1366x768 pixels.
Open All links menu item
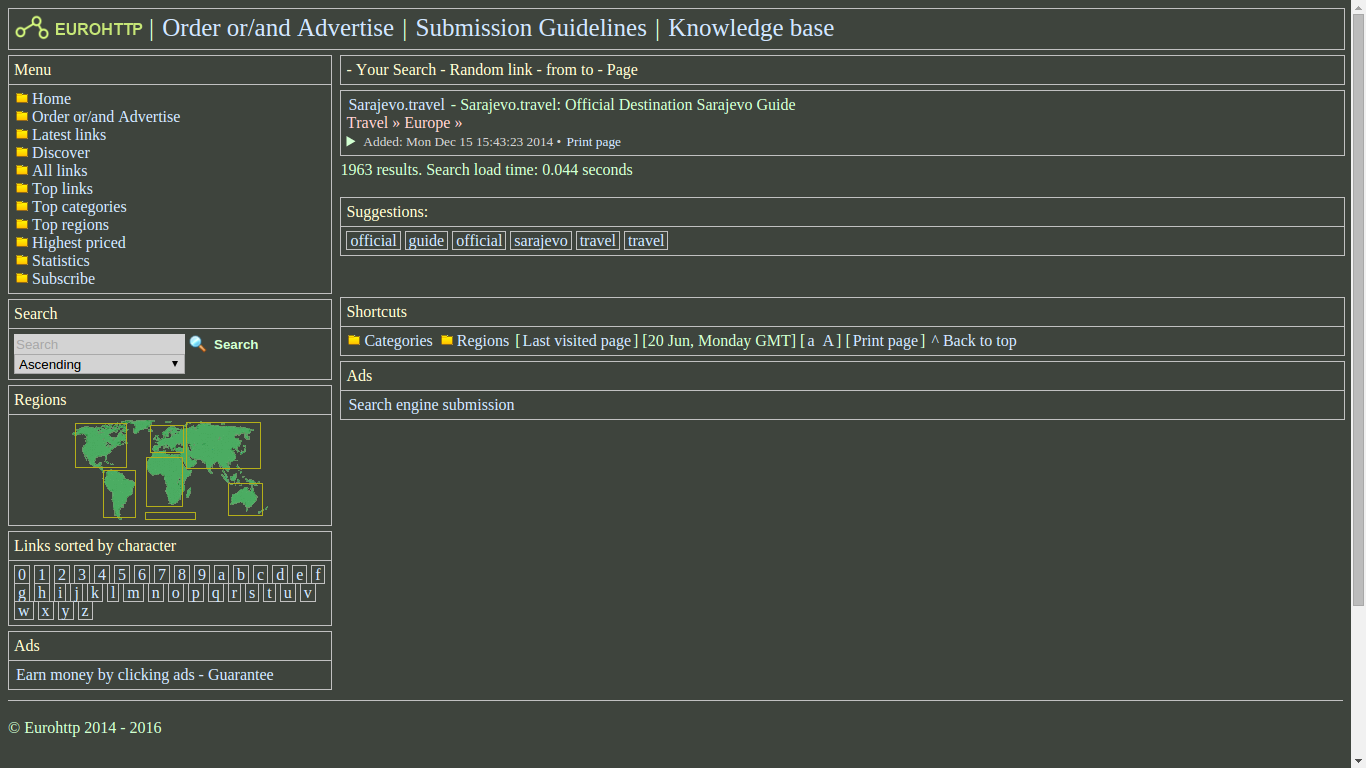(x=60, y=170)
